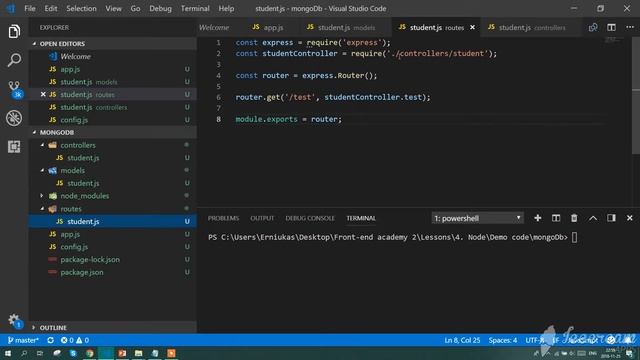Create a new terminal with plus icon
Image resolution: width=640 pixels, height=360 pixels.
coord(538,218)
